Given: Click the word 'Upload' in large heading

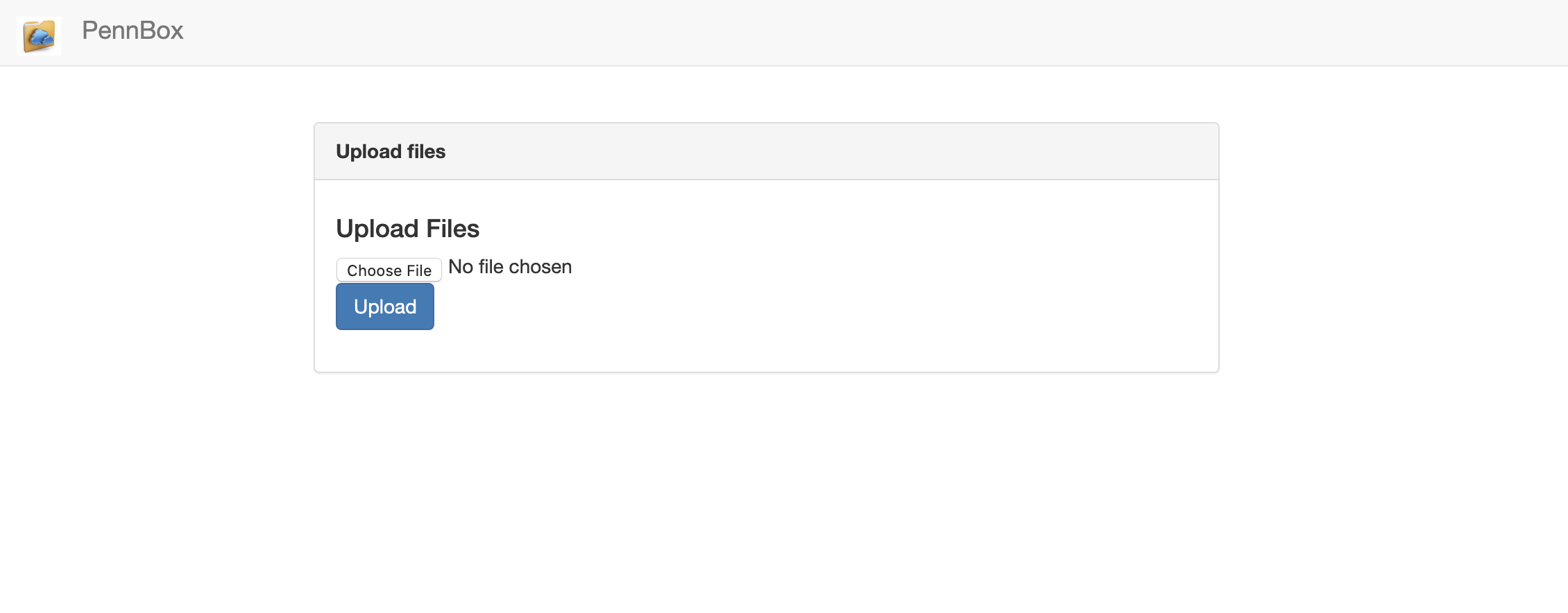Looking at the screenshot, I should click(377, 229).
